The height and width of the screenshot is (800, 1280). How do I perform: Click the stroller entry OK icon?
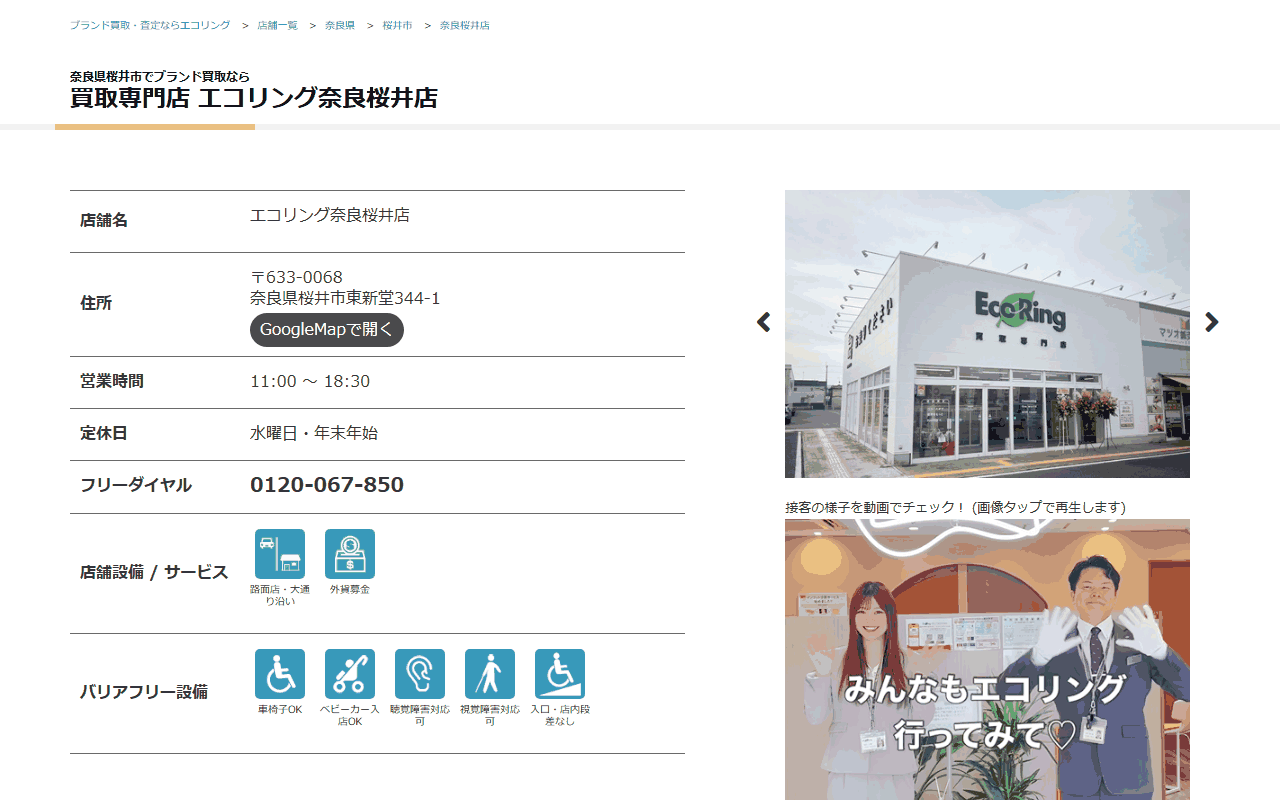tap(350, 674)
